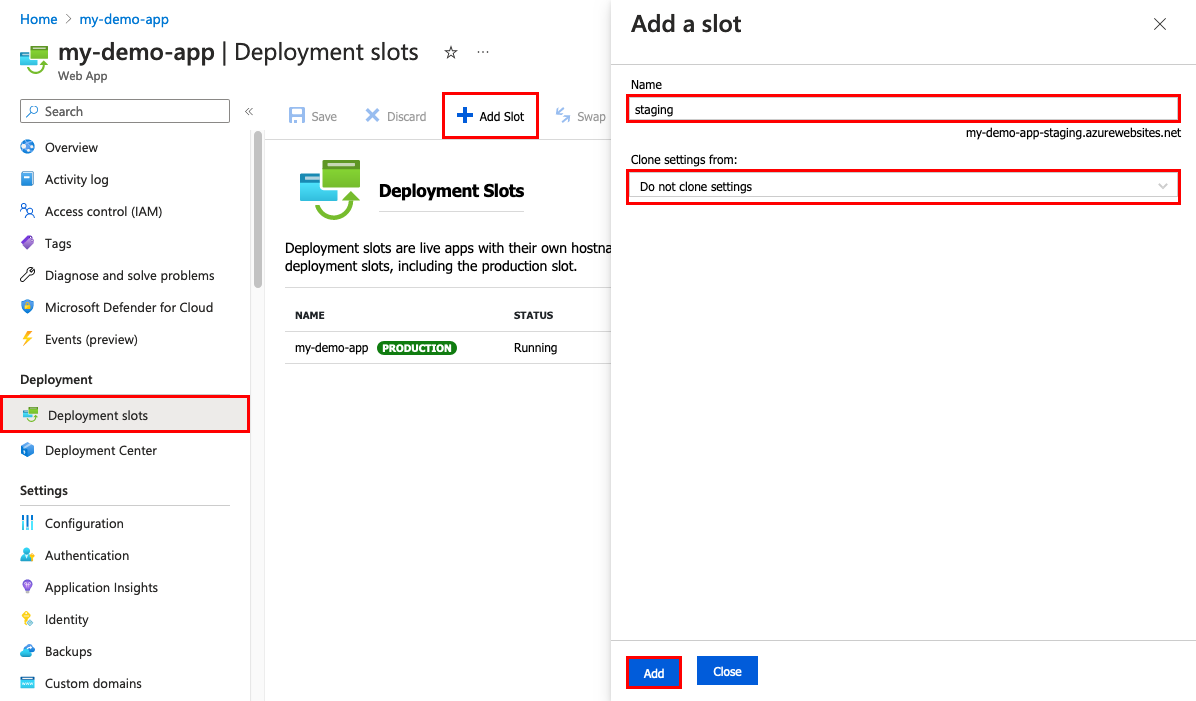Click Microsoft Defender for Cloud shield icon

(x=27, y=307)
